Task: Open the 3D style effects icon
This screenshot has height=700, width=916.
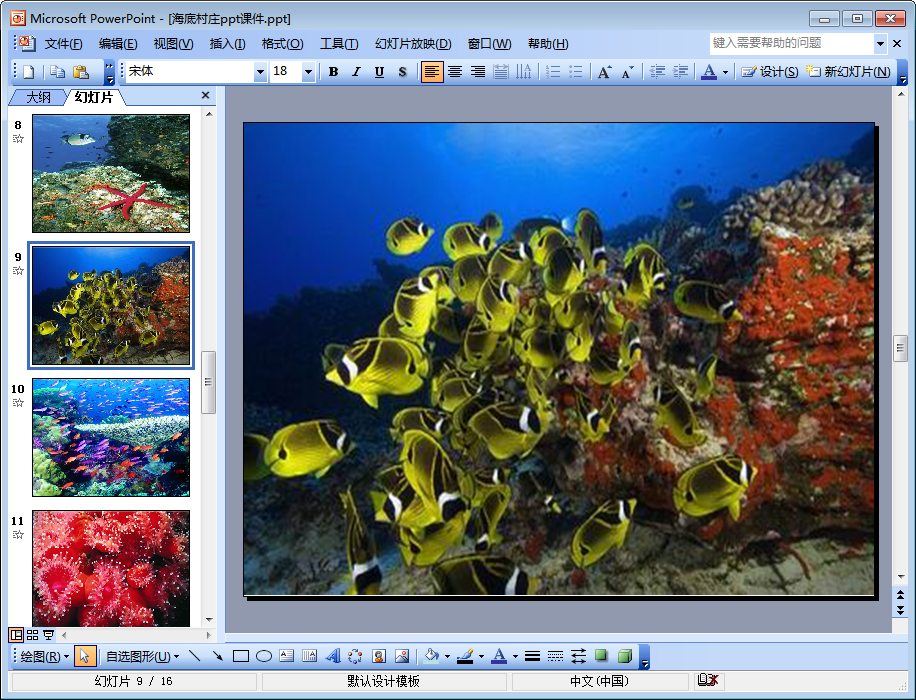Action: click(x=625, y=656)
